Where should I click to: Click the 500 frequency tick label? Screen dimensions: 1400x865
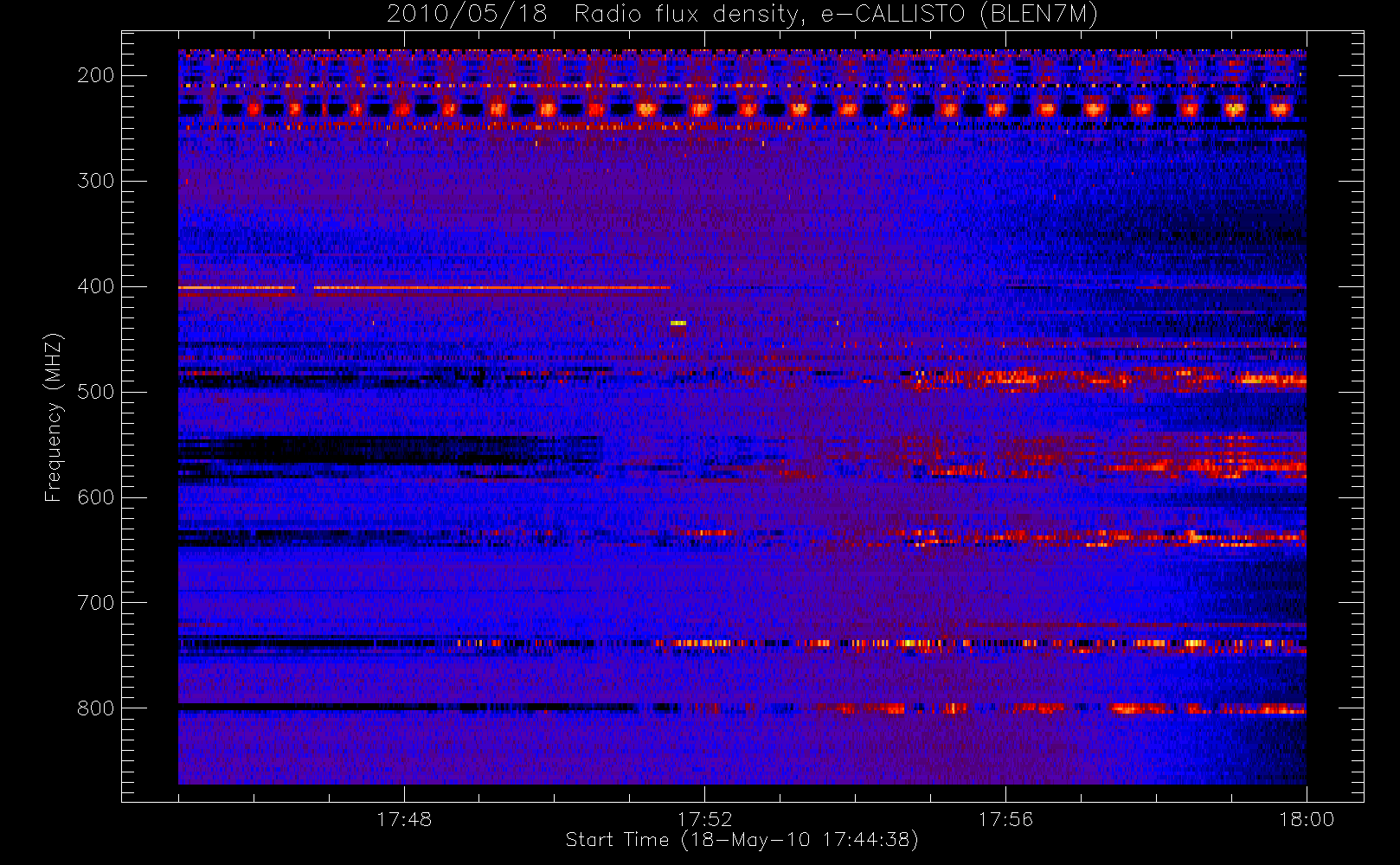click(x=95, y=392)
